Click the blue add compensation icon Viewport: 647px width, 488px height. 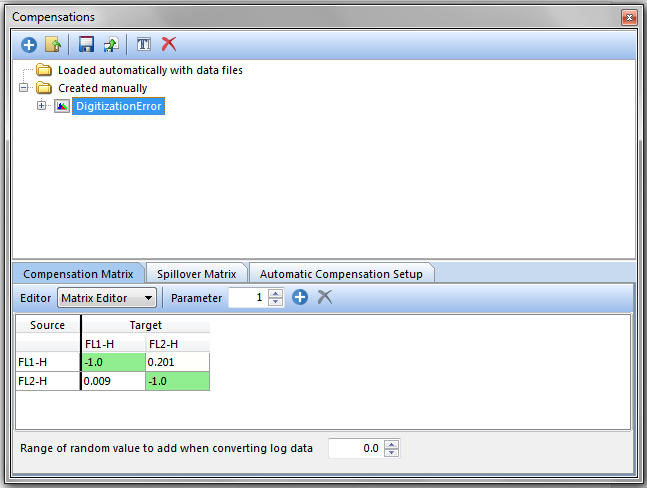coord(28,44)
